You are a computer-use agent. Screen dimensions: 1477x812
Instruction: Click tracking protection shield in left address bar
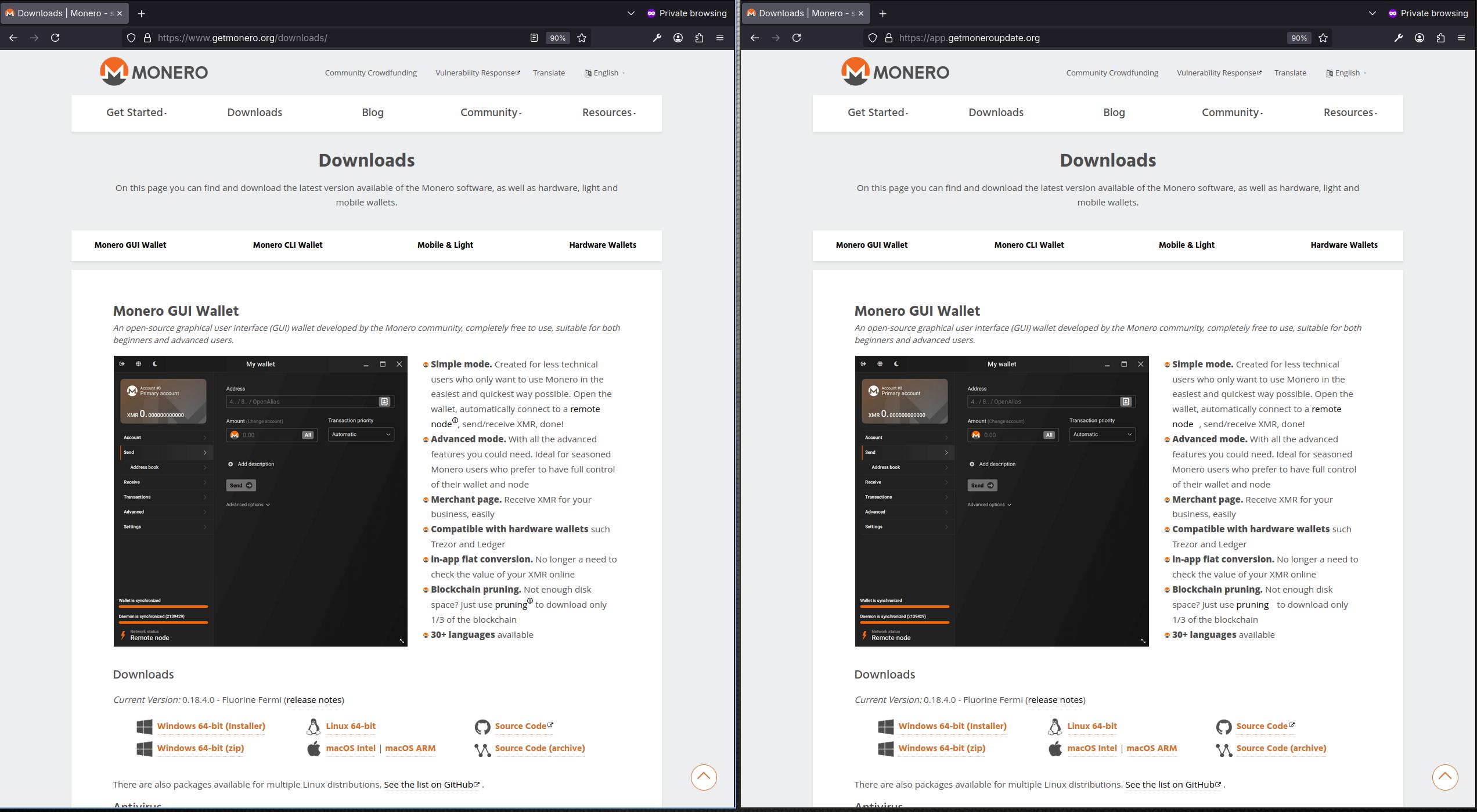[131, 38]
